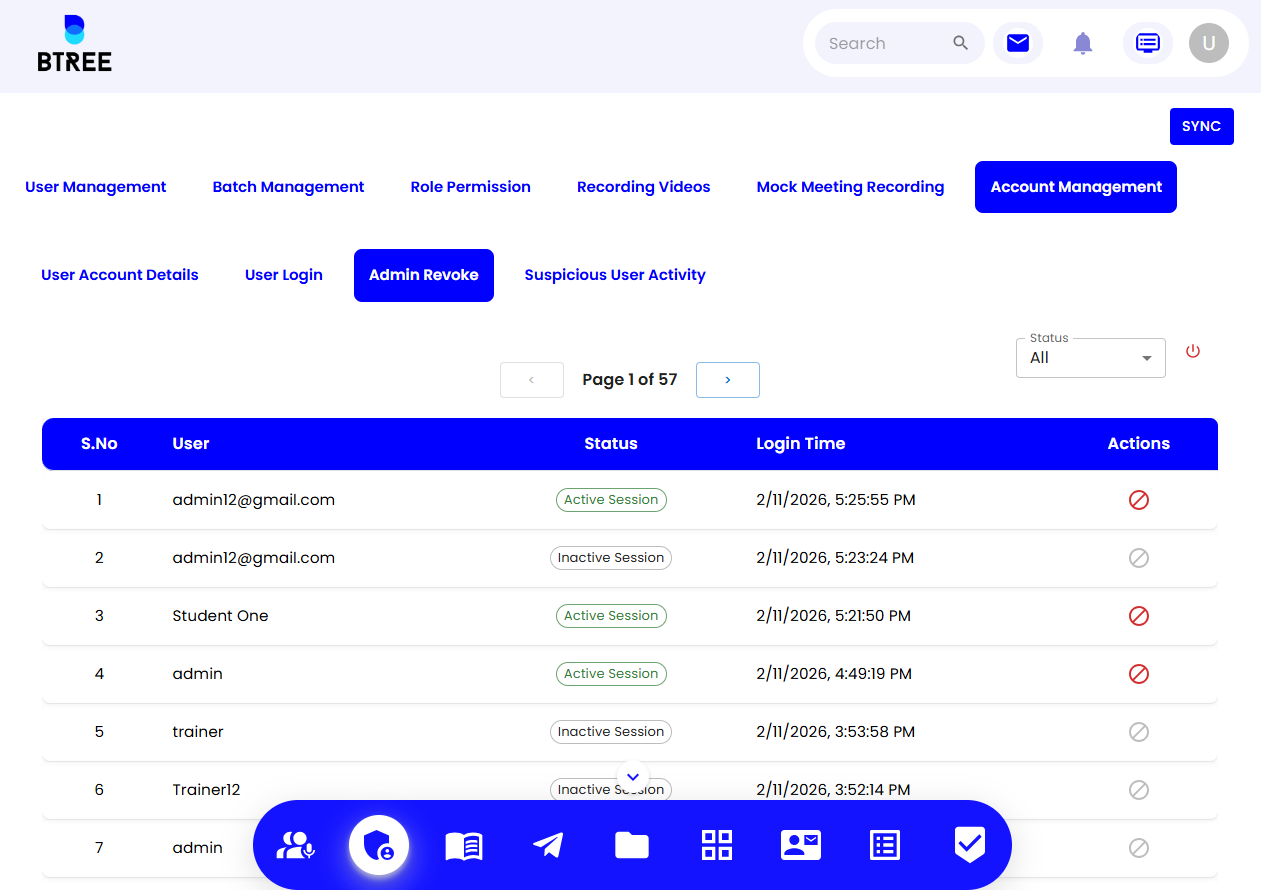Go to next page arrow
The height and width of the screenshot is (890, 1261).
pyautogui.click(x=728, y=380)
